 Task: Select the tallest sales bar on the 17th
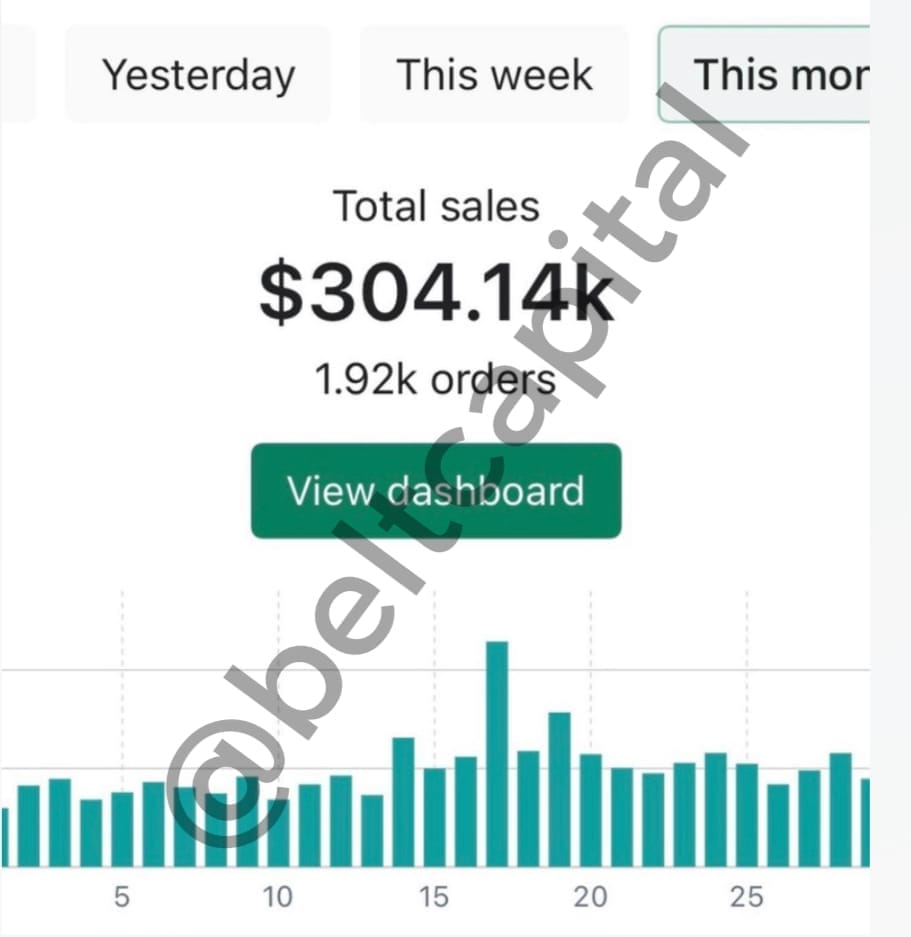497,754
